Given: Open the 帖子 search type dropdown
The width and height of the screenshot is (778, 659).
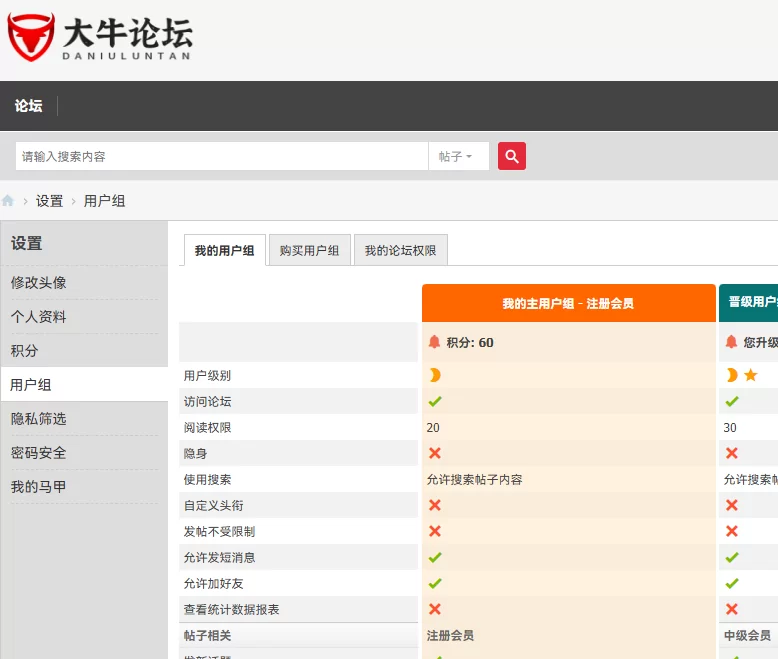Looking at the screenshot, I should point(458,156).
